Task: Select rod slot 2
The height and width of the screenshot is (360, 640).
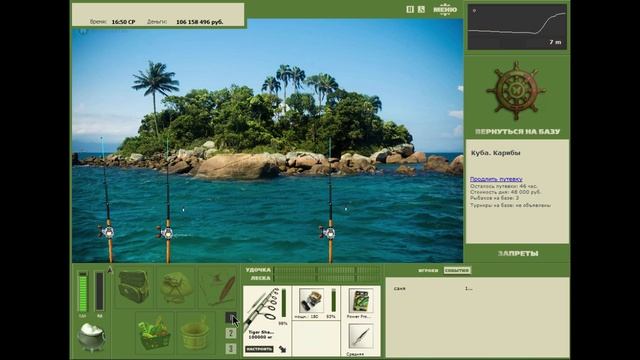Action: point(231,333)
